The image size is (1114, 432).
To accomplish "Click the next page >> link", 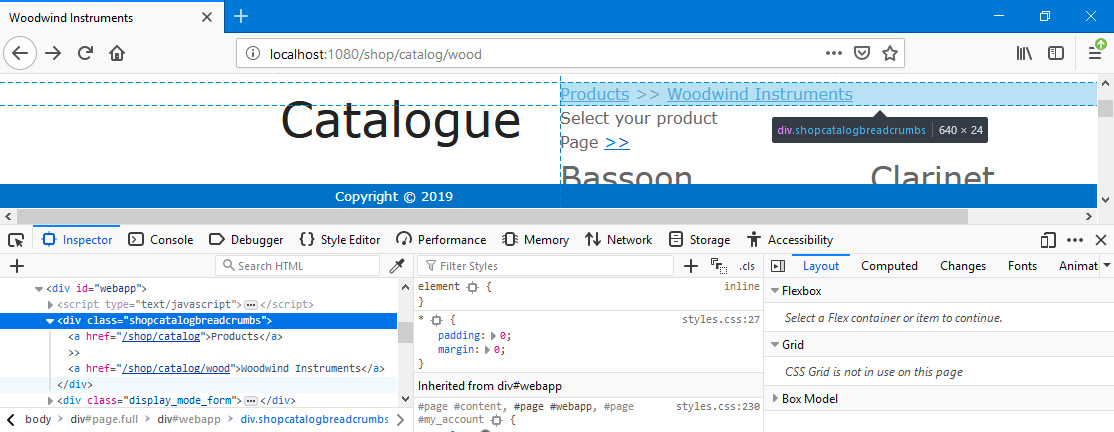I will [617, 142].
